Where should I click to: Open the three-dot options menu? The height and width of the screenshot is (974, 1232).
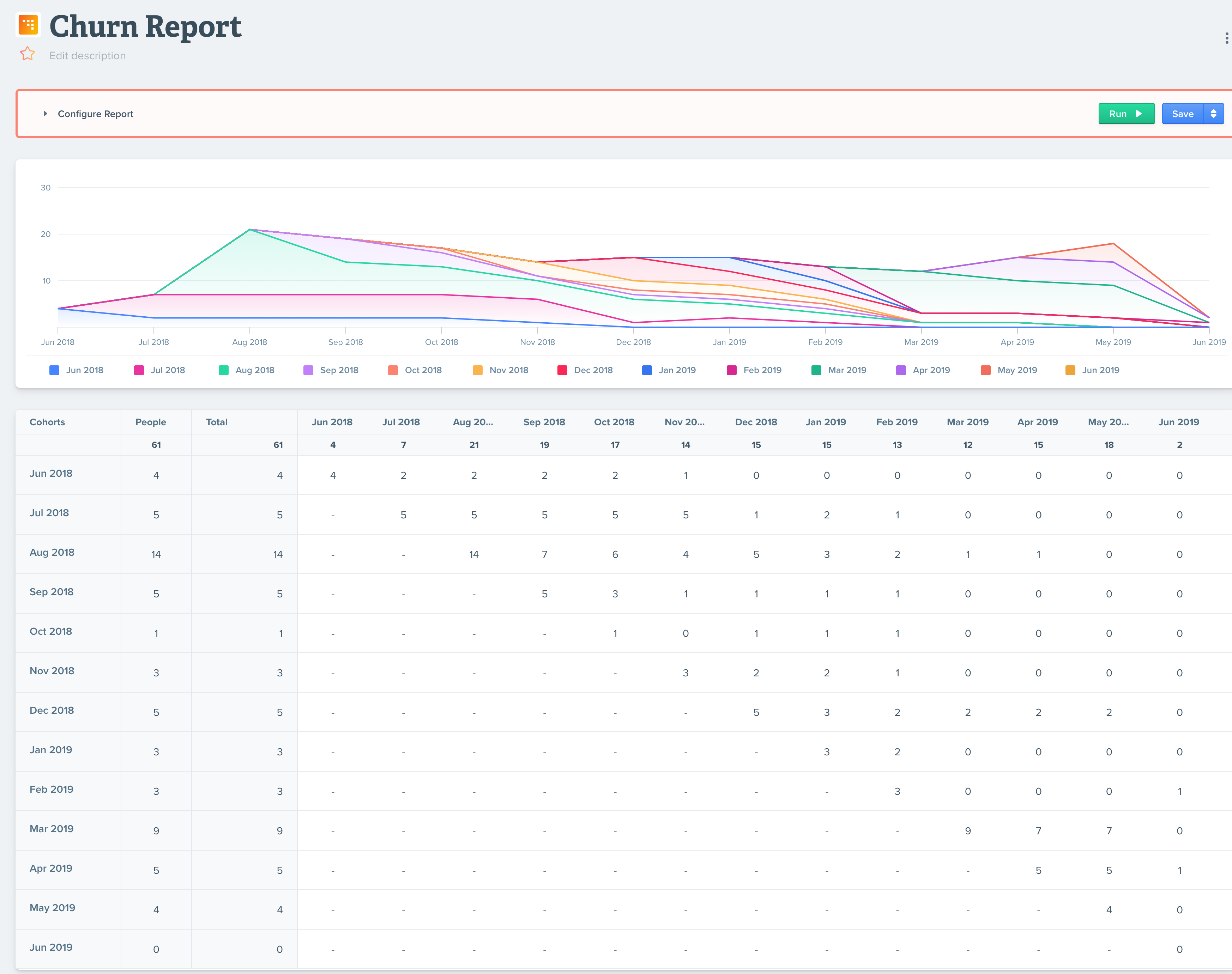pyautogui.click(x=1226, y=38)
